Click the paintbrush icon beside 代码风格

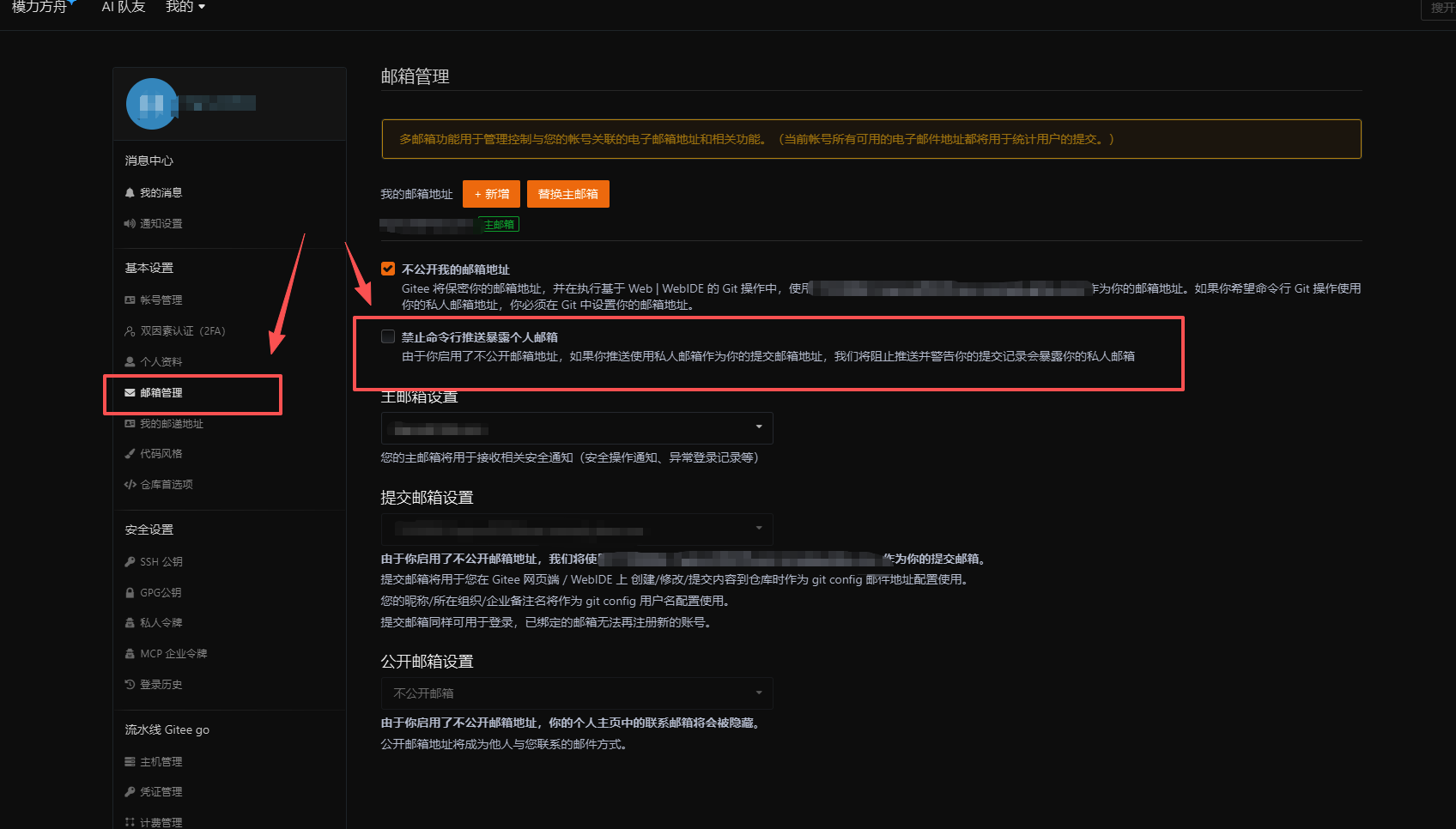(x=130, y=454)
